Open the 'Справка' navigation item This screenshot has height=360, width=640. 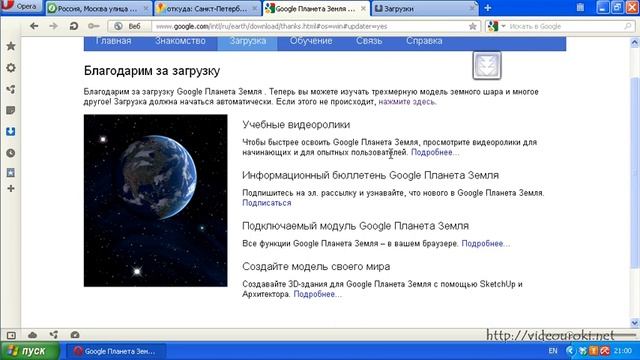point(424,41)
